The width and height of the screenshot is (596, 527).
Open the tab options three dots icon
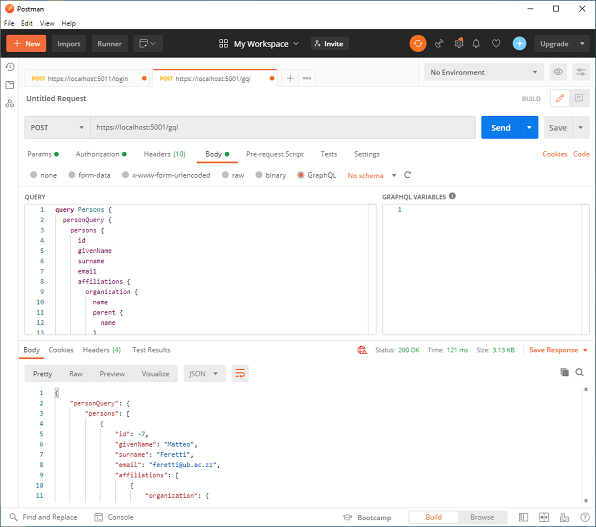[x=307, y=78]
